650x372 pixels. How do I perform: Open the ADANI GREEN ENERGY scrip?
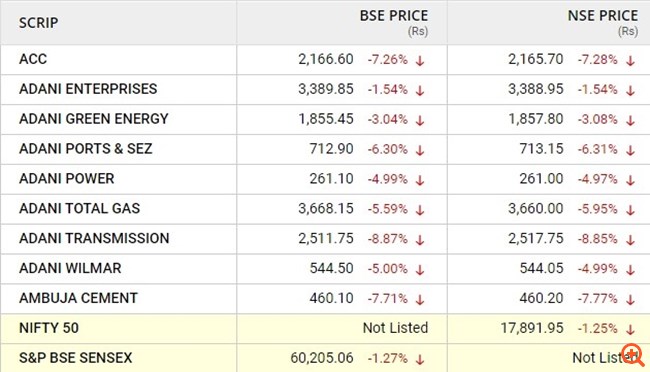(x=94, y=119)
